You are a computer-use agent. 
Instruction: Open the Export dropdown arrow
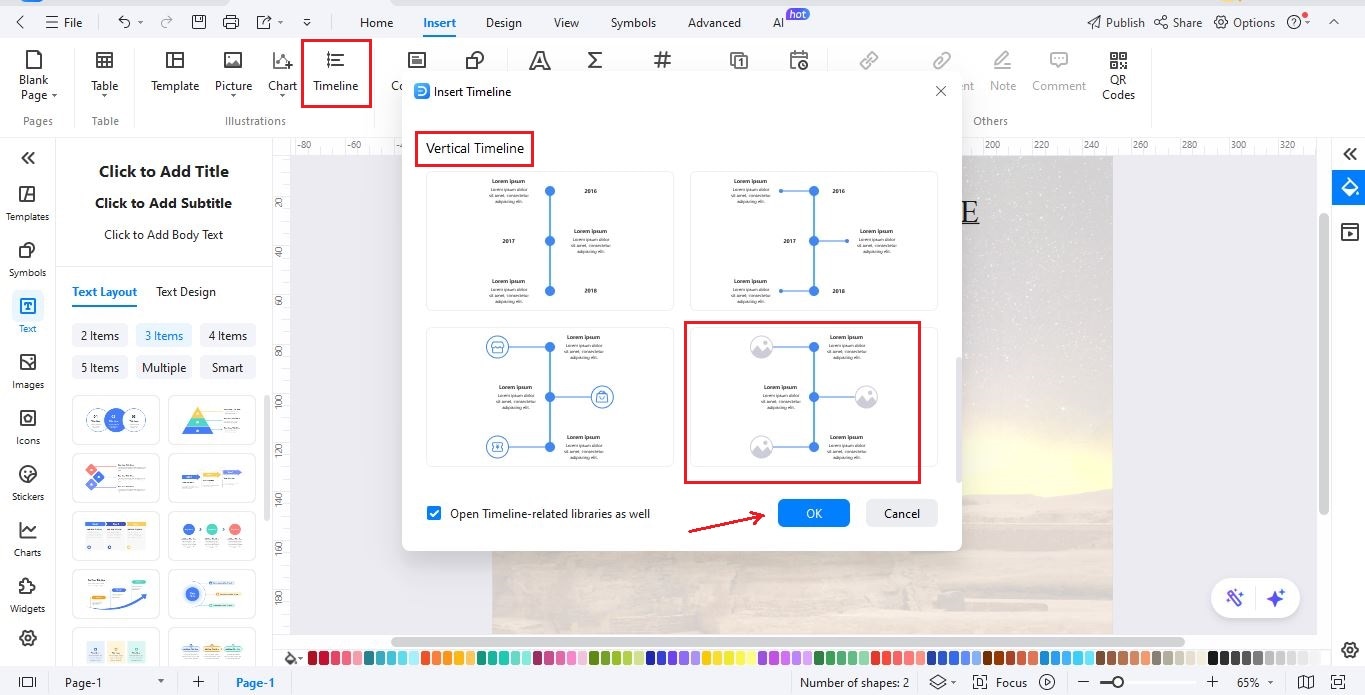(282, 22)
